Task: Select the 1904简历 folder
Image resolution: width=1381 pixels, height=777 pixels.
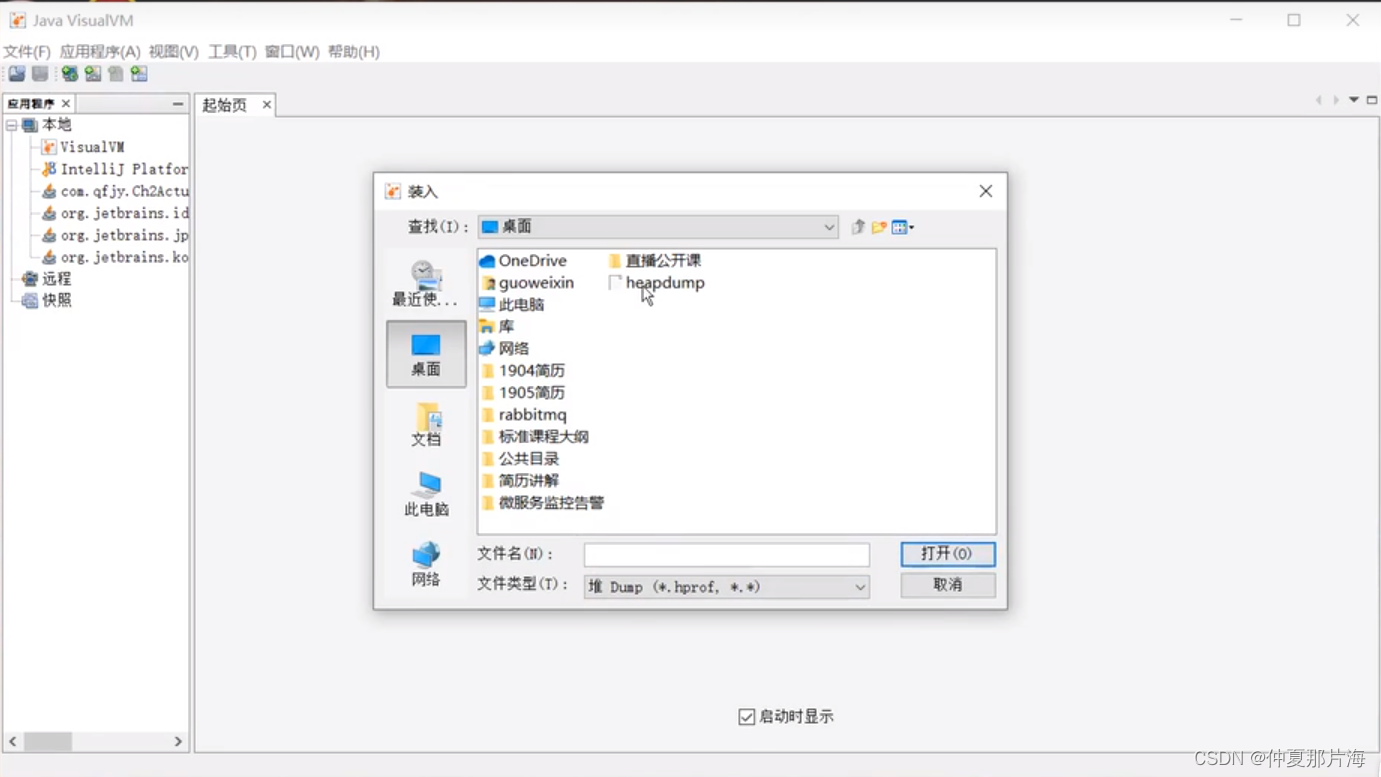Action: point(522,371)
